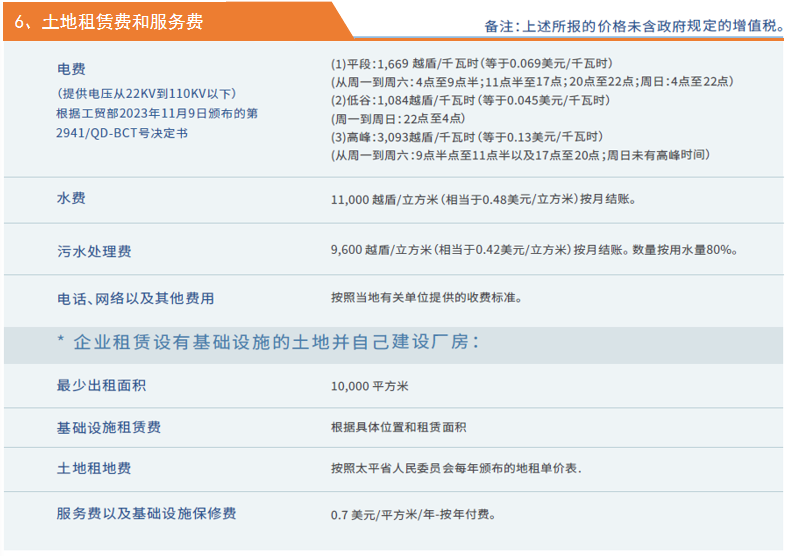Click the 2941/QD-BCT号决定书 reference text
The width and height of the screenshot is (797, 556).
pos(122,132)
